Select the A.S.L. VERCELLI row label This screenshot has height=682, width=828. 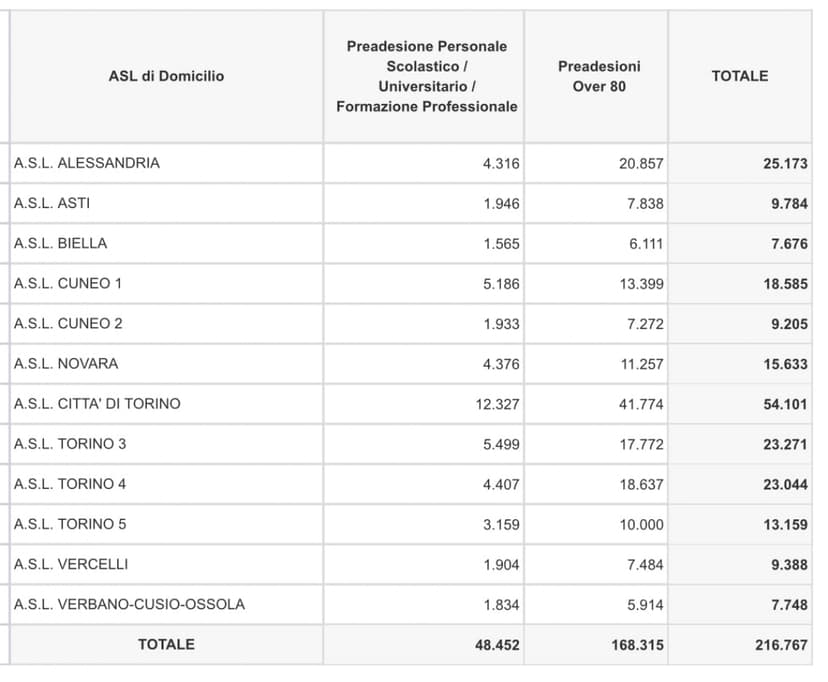click(x=71, y=564)
